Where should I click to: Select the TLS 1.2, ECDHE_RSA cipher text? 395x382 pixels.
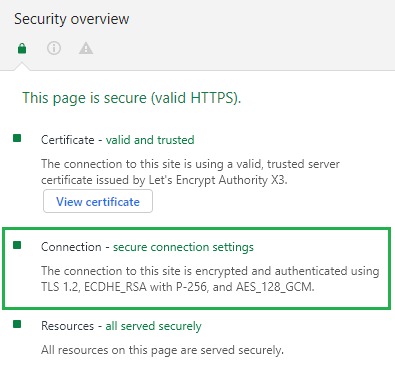[178, 287]
